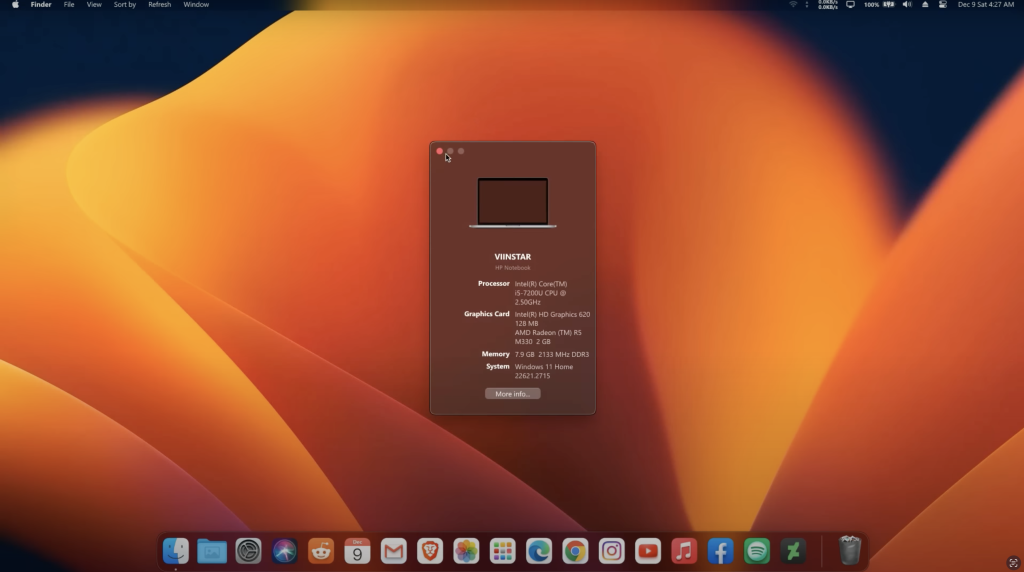Image resolution: width=1024 pixels, height=572 pixels.
Task: Launch the Siri icon in dock
Action: pyautogui.click(x=285, y=551)
